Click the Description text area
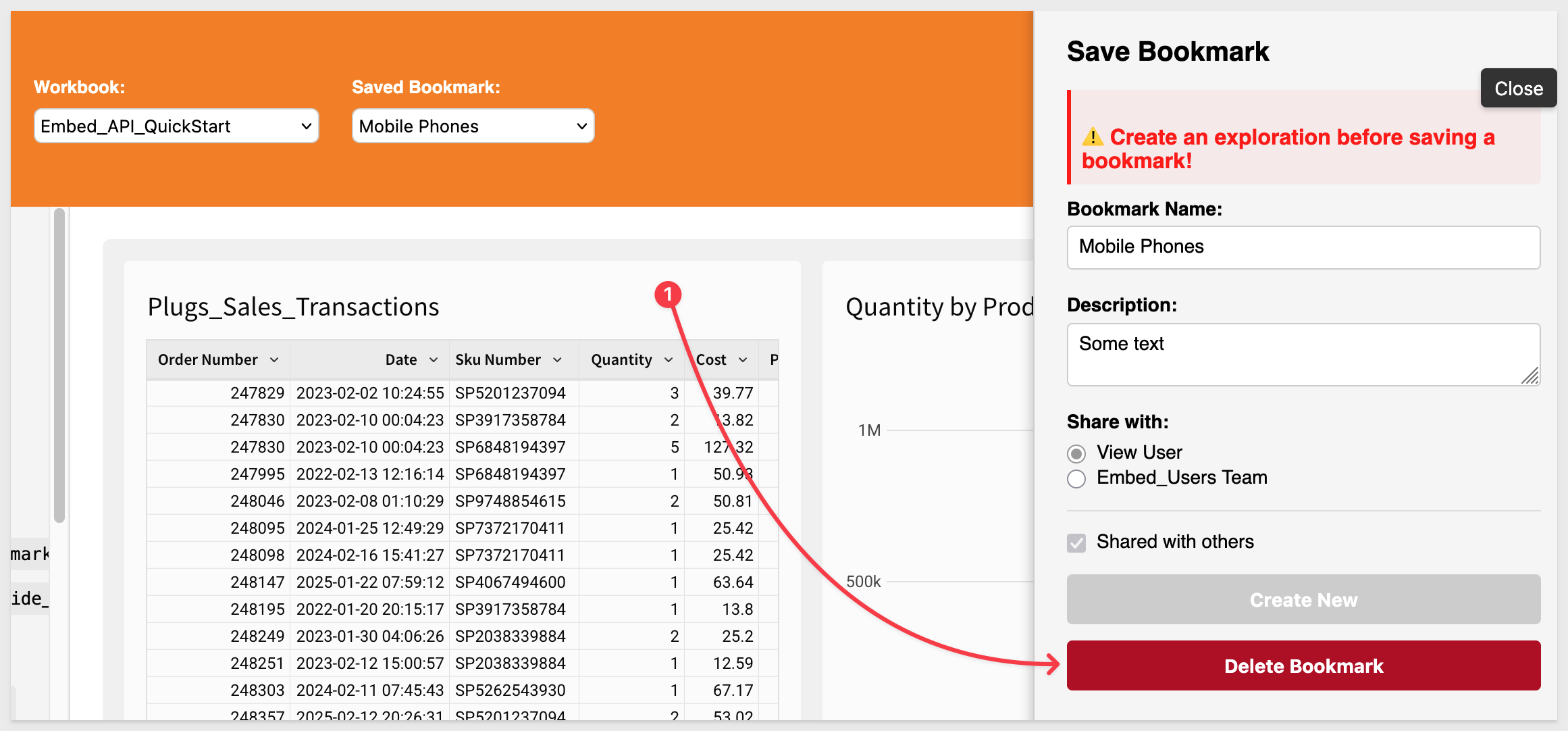 point(1303,355)
